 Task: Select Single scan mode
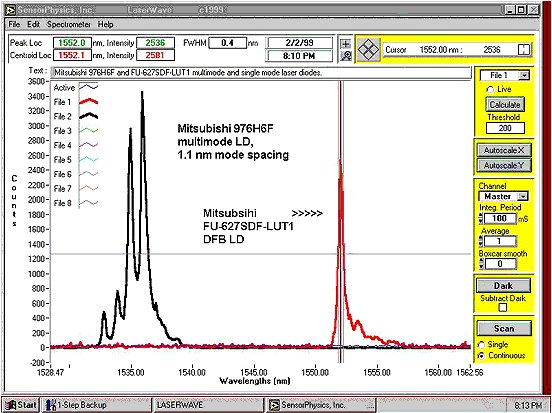click(x=482, y=344)
